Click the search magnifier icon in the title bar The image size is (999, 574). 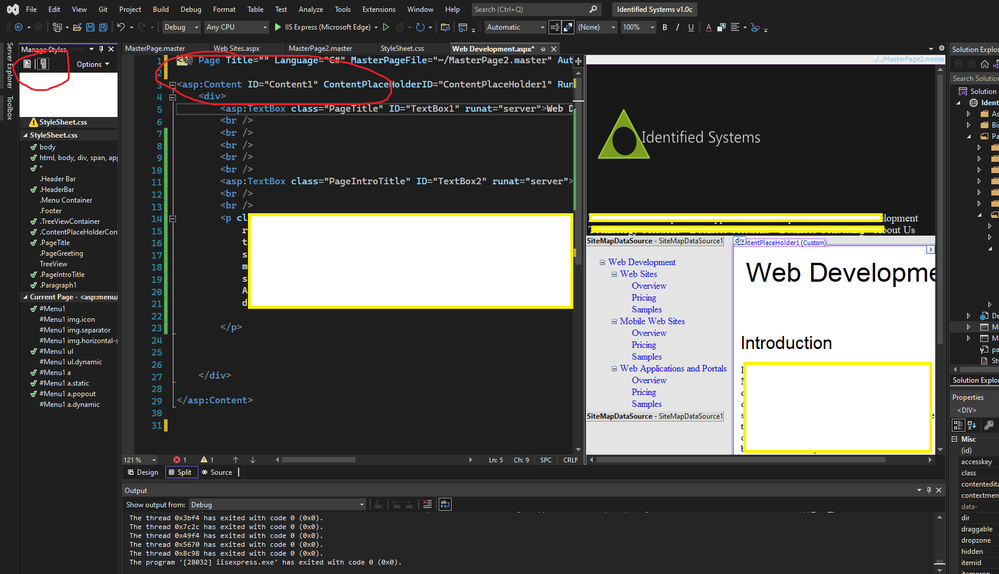(593, 10)
